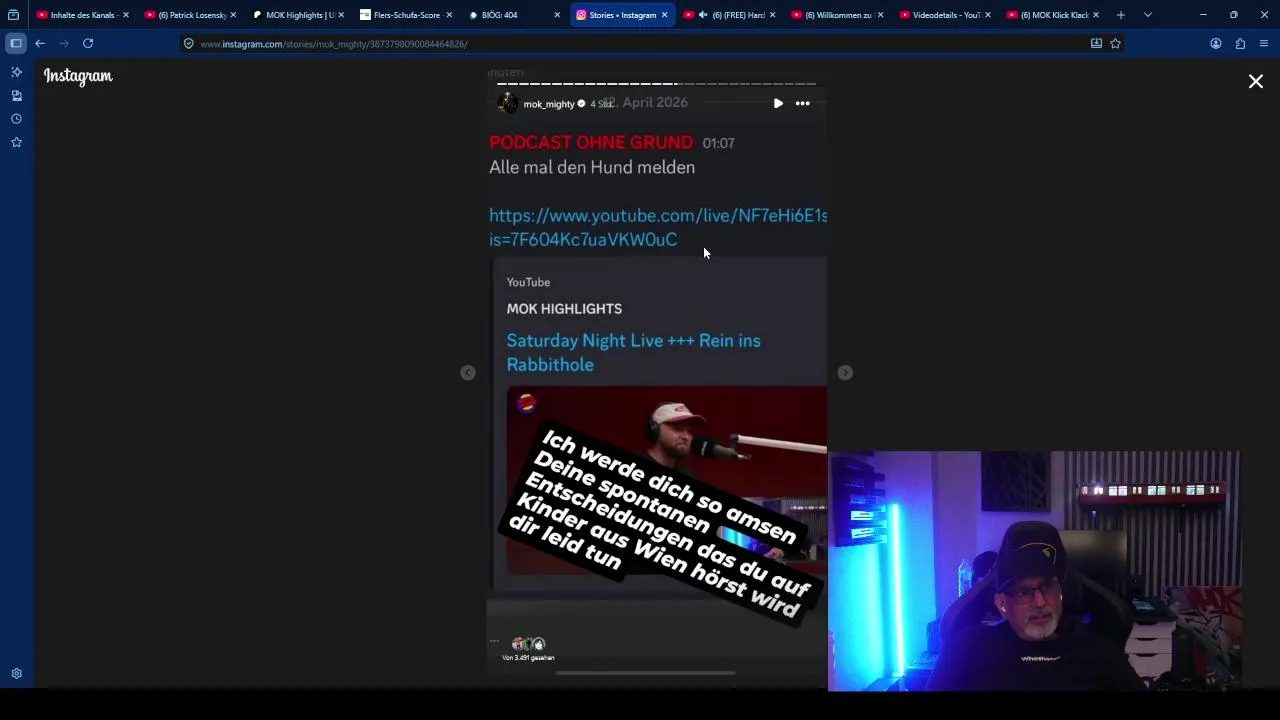Viewport: 1280px width, 720px height.
Task: Open the mok_mighty username link
Action: 549,104
